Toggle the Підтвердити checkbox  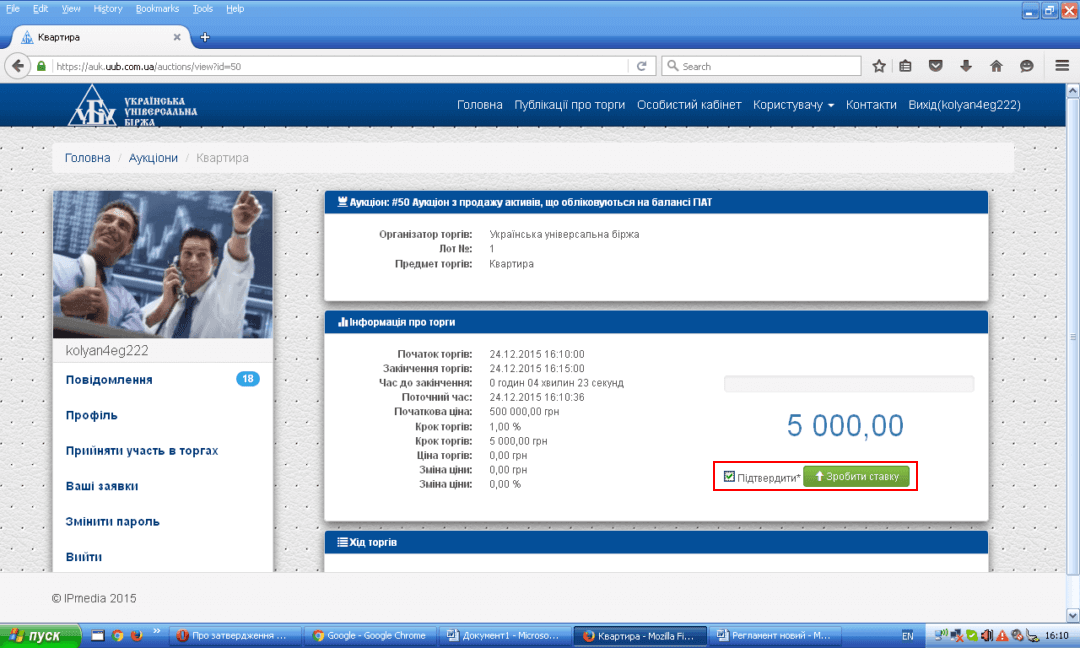click(x=729, y=477)
